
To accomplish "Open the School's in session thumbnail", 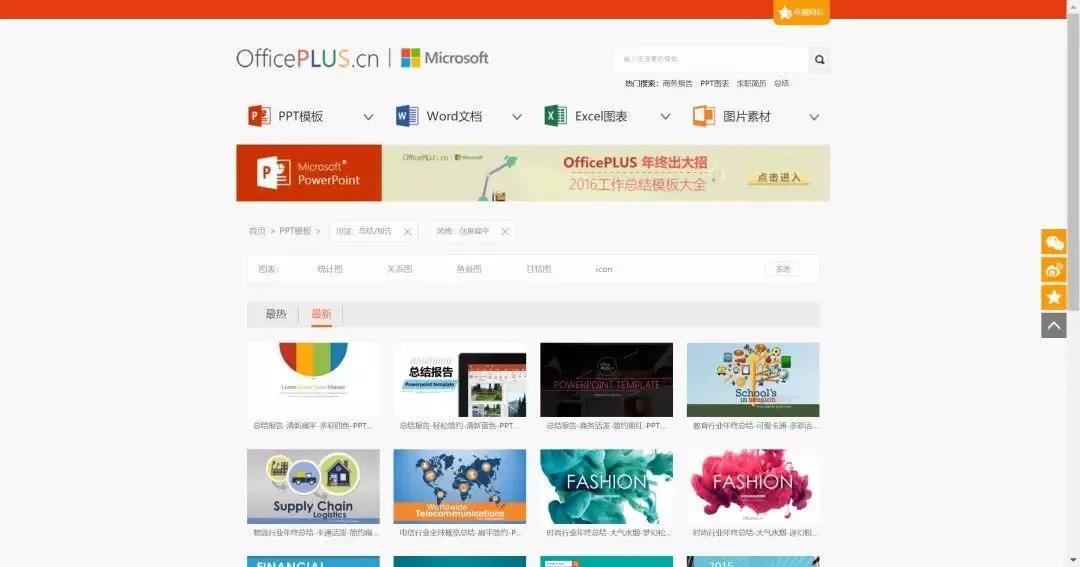I will point(753,380).
